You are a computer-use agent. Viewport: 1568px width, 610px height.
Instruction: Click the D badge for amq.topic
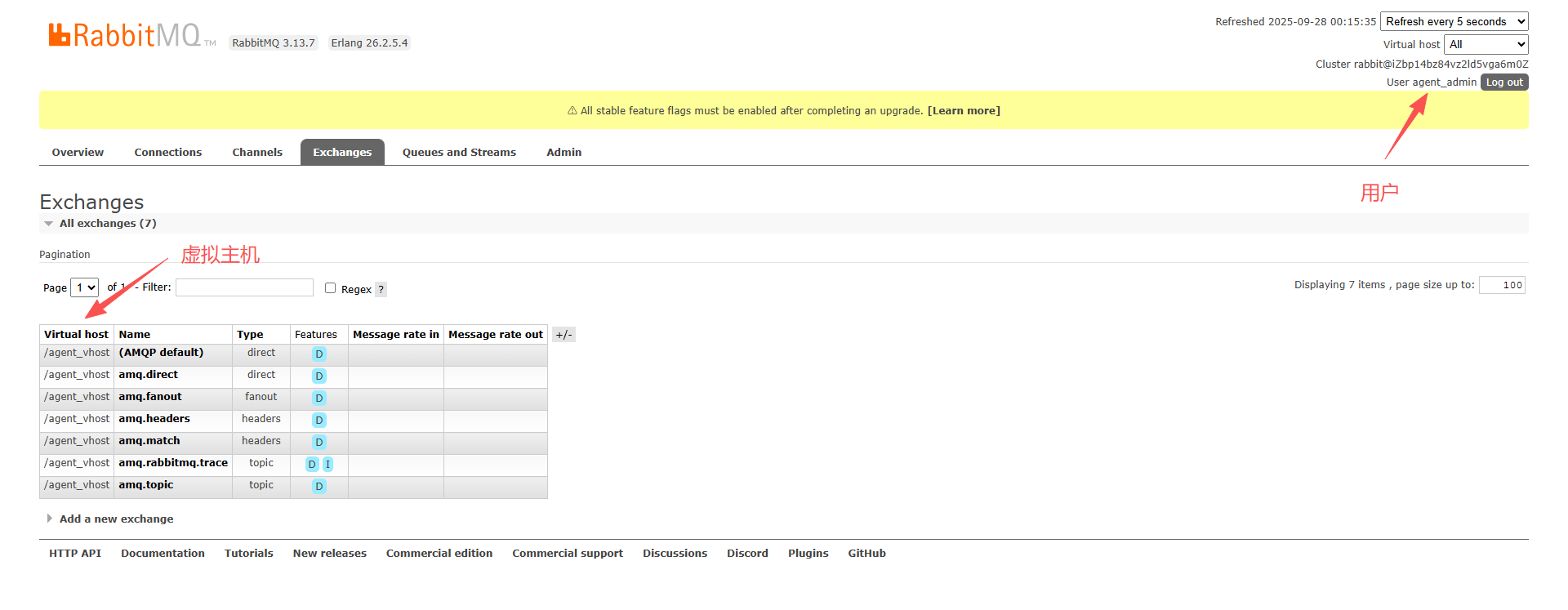pyautogui.click(x=319, y=486)
